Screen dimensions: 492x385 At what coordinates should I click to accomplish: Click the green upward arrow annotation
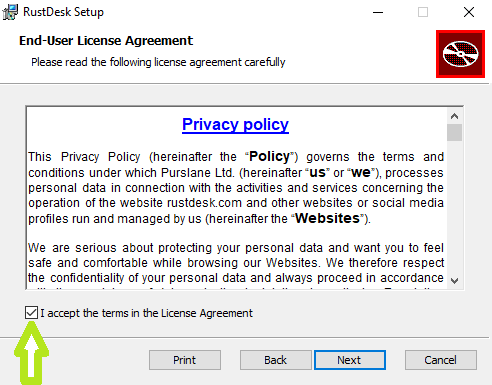[31, 353]
